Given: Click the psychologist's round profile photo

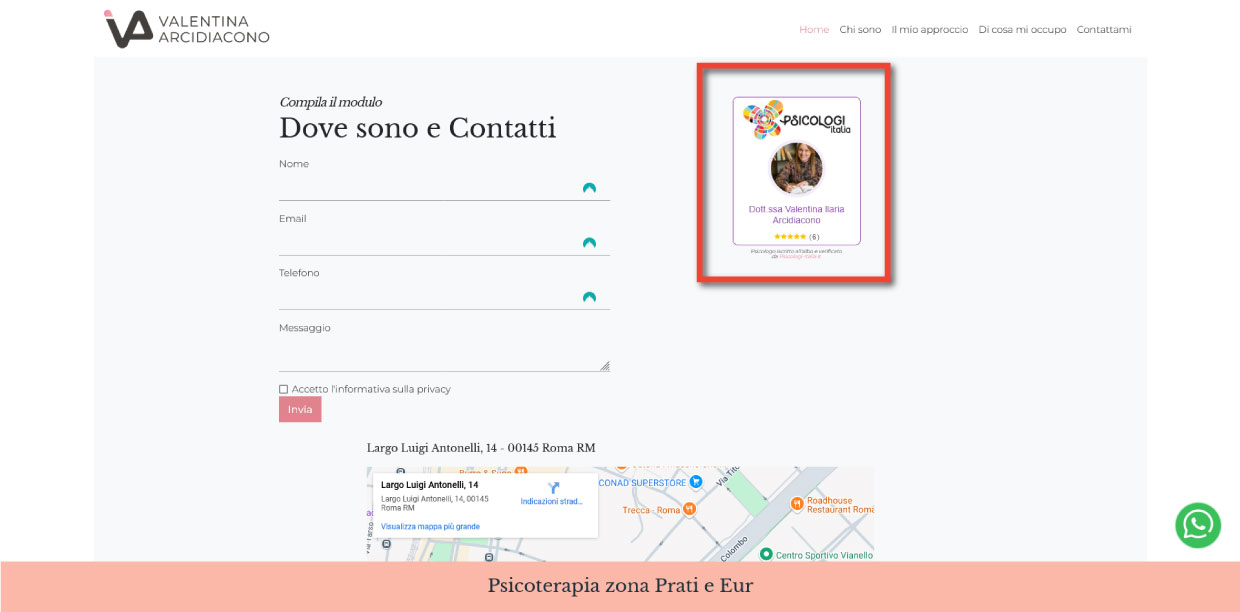Looking at the screenshot, I should (x=796, y=168).
